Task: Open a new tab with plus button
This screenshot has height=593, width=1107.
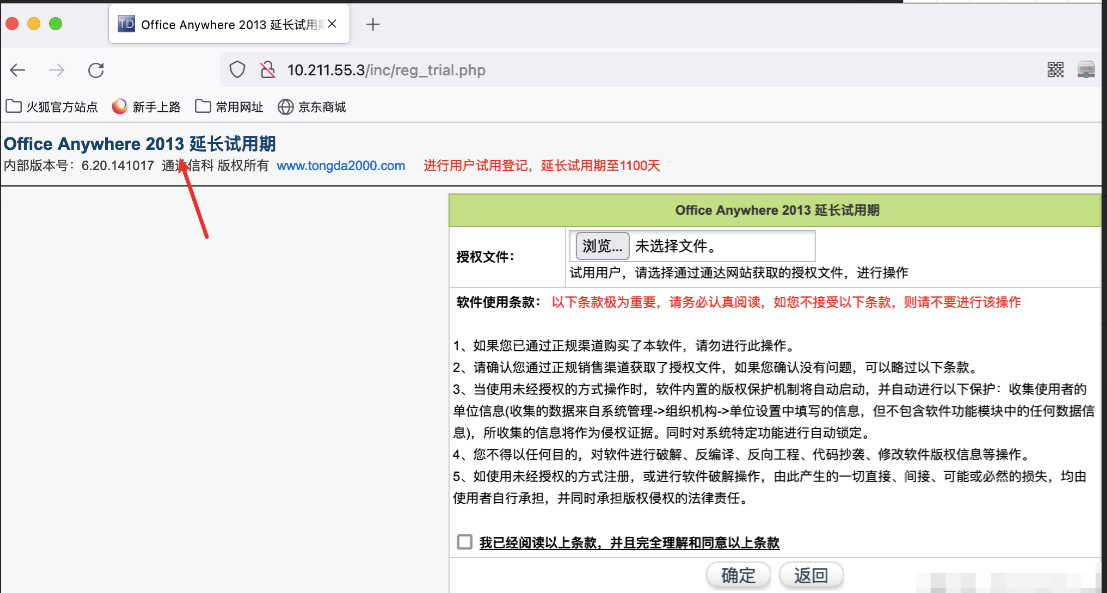Action: click(x=373, y=24)
